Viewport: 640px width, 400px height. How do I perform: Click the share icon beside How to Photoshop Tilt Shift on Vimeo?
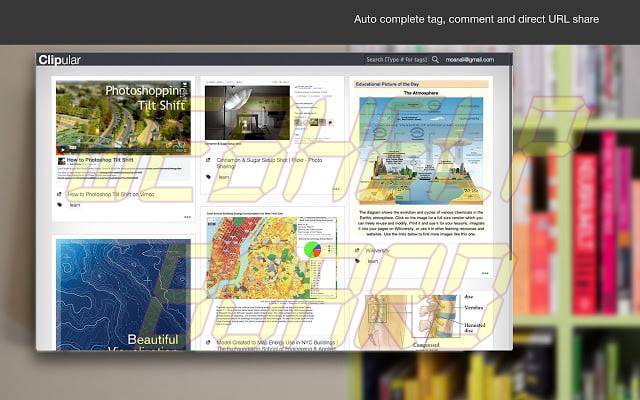pos(60,194)
